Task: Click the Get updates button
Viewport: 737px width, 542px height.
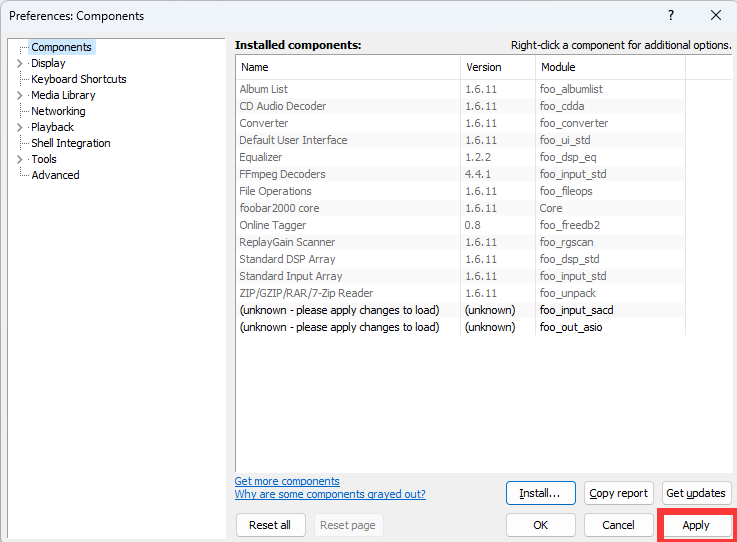Action: (x=696, y=493)
